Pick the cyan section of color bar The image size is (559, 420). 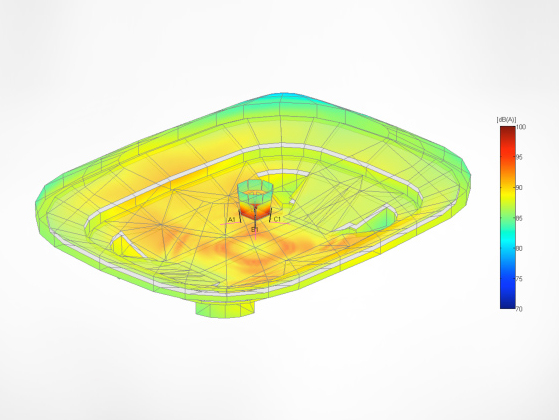pyautogui.click(x=507, y=244)
